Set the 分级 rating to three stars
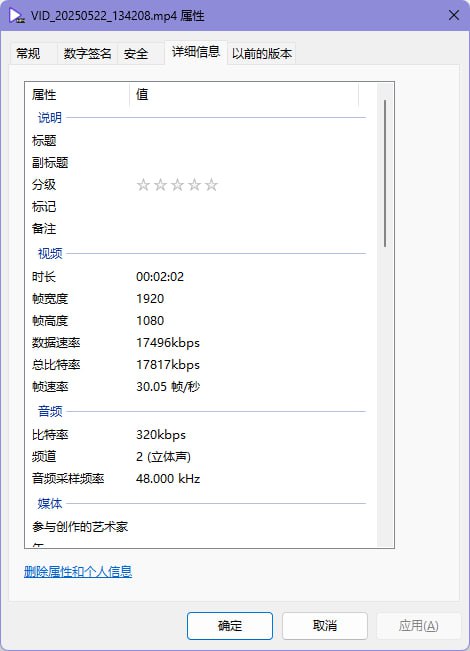This screenshot has height=651, width=470. [177, 185]
